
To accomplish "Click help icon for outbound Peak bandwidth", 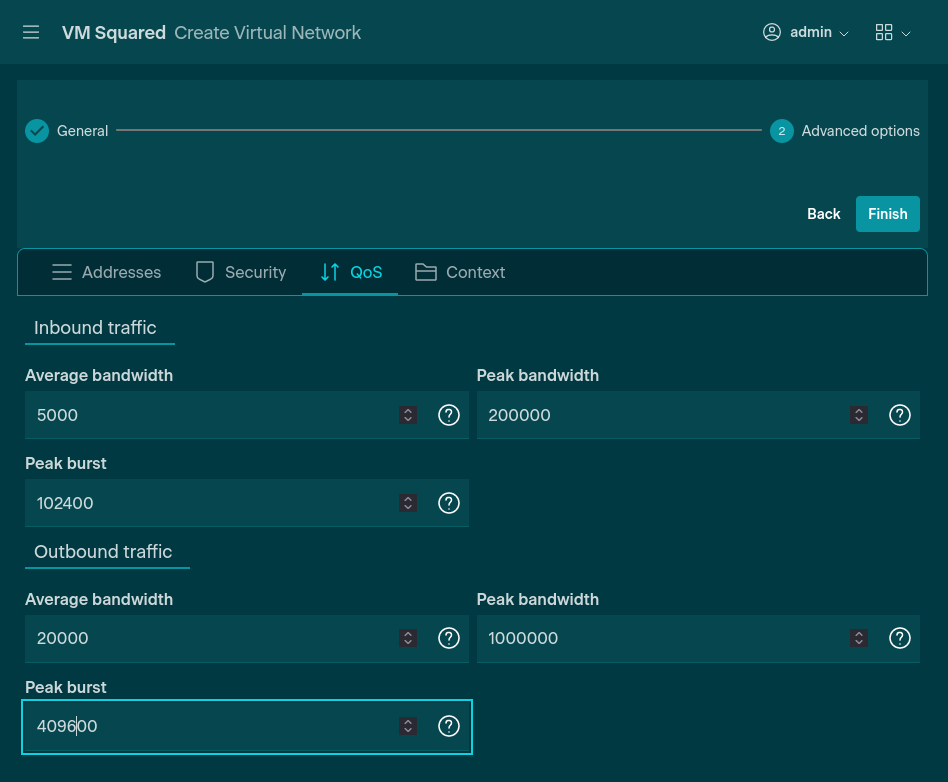I will tap(900, 638).
